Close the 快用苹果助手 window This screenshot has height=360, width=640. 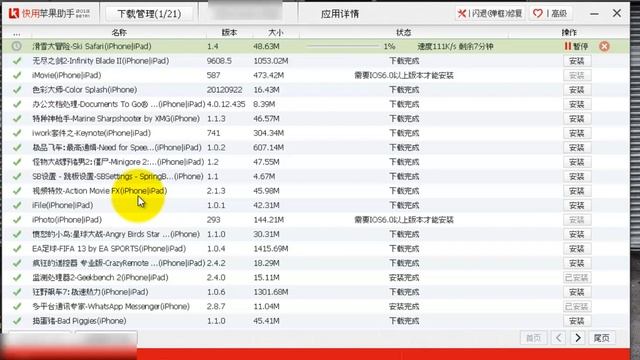(x=617, y=13)
